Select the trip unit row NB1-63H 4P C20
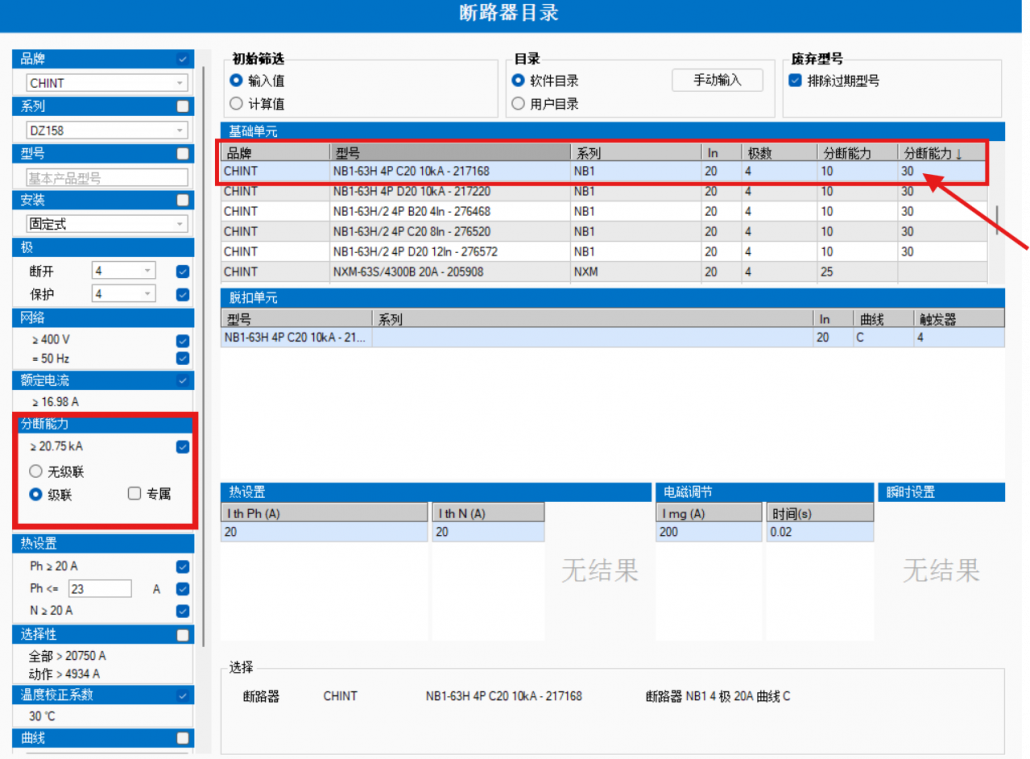The width and height of the screenshot is (1030, 759). (612, 338)
